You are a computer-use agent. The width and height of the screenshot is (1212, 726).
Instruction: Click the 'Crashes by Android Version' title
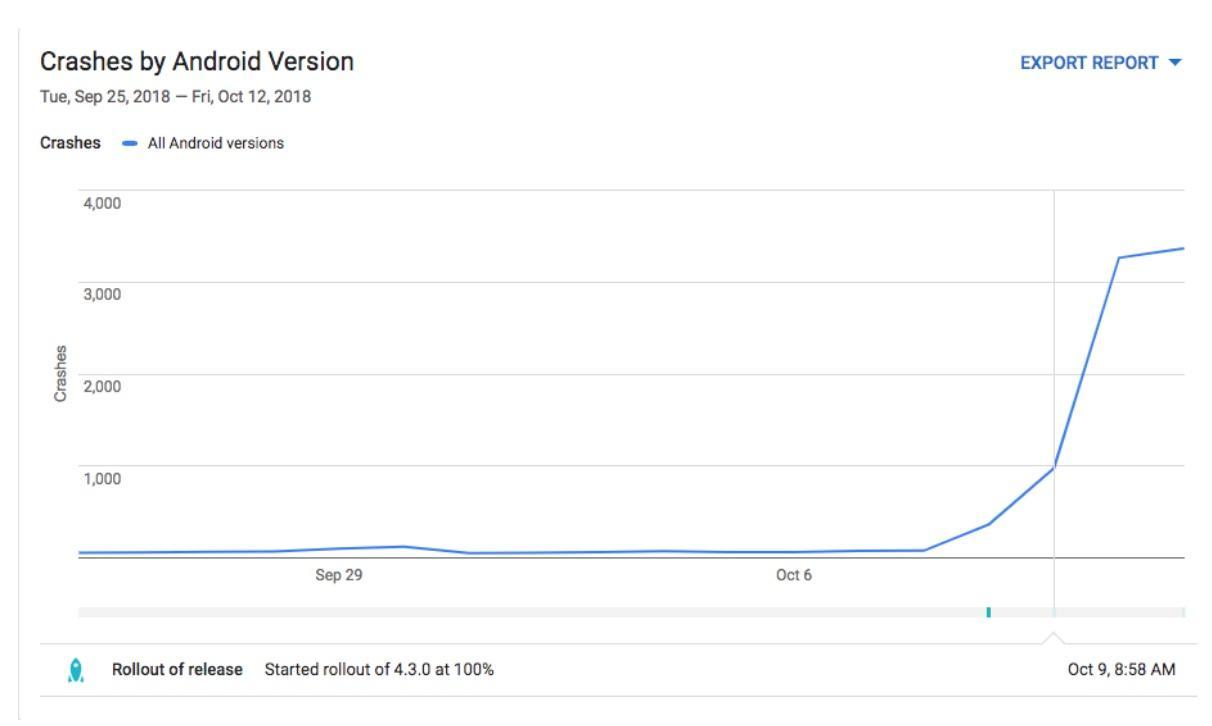point(196,62)
